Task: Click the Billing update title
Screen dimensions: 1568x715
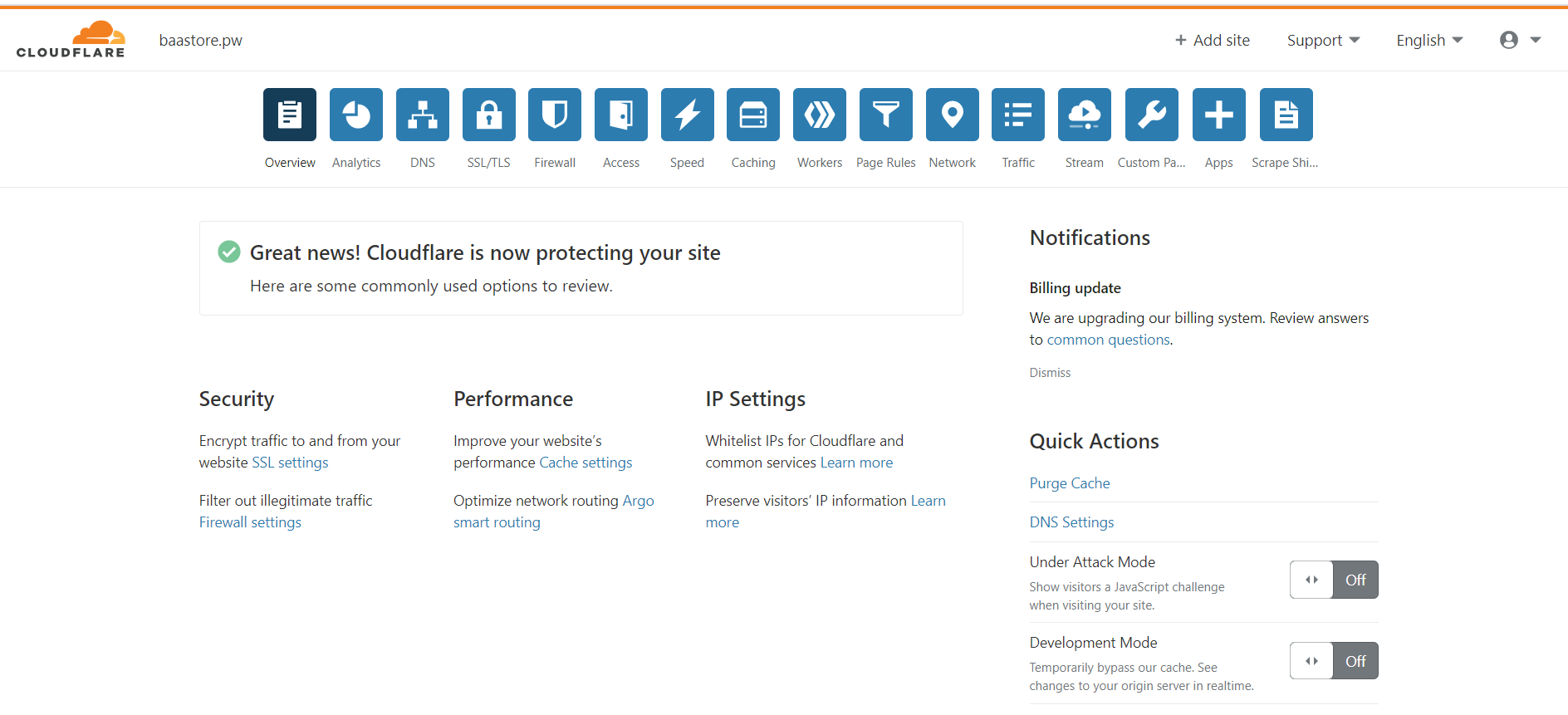Action: (x=1076, y=288)
